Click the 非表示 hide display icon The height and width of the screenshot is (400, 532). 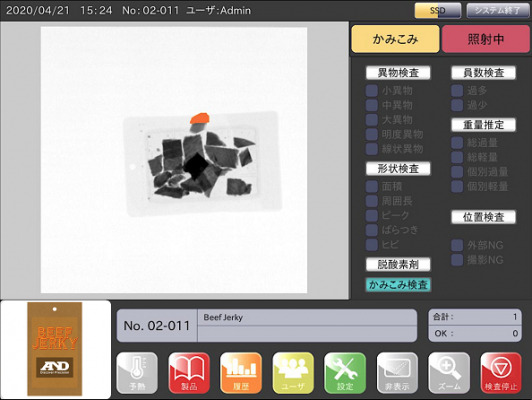tap(397, 373)
